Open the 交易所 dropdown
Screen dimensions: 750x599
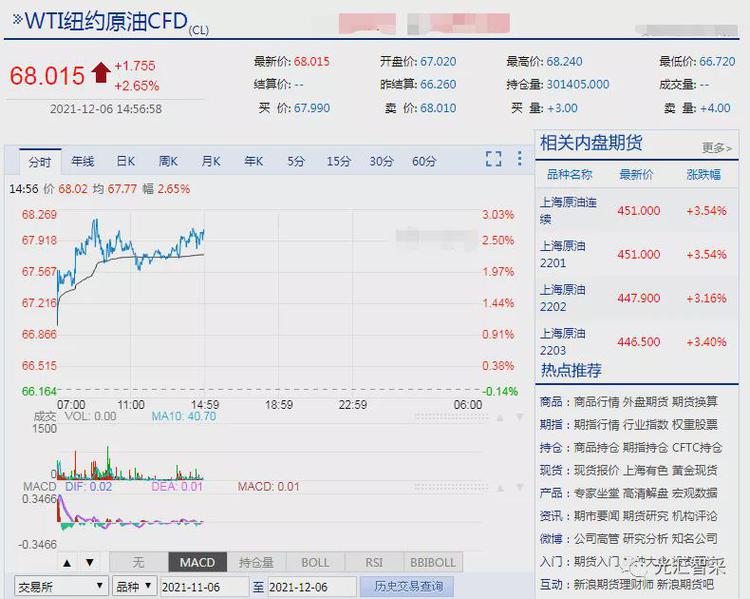point(60,586)
